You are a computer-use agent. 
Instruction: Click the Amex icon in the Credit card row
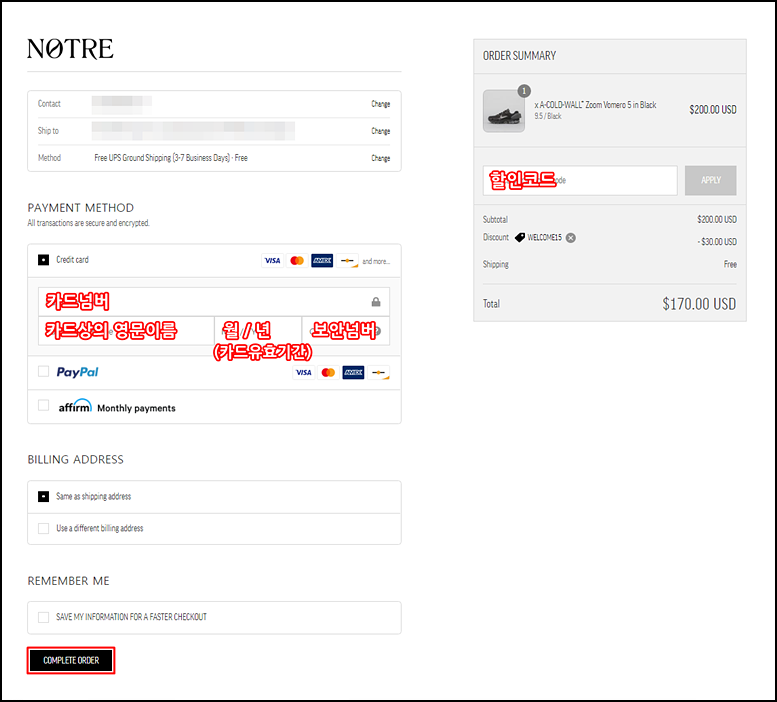[322, 261]
